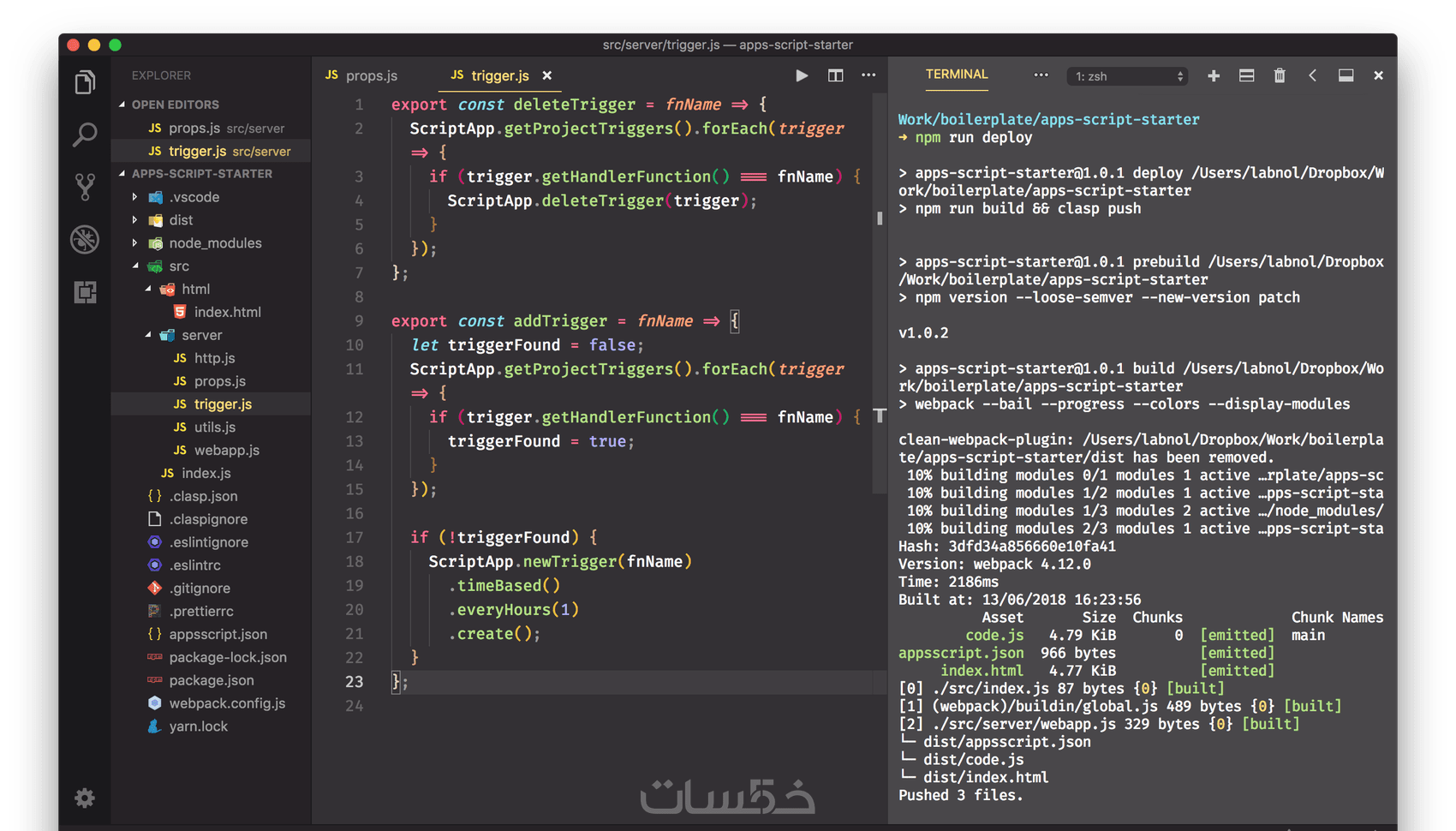Open the .claspignore file
This screenshot has height=831, width=1456.
[x=208, y=519]
